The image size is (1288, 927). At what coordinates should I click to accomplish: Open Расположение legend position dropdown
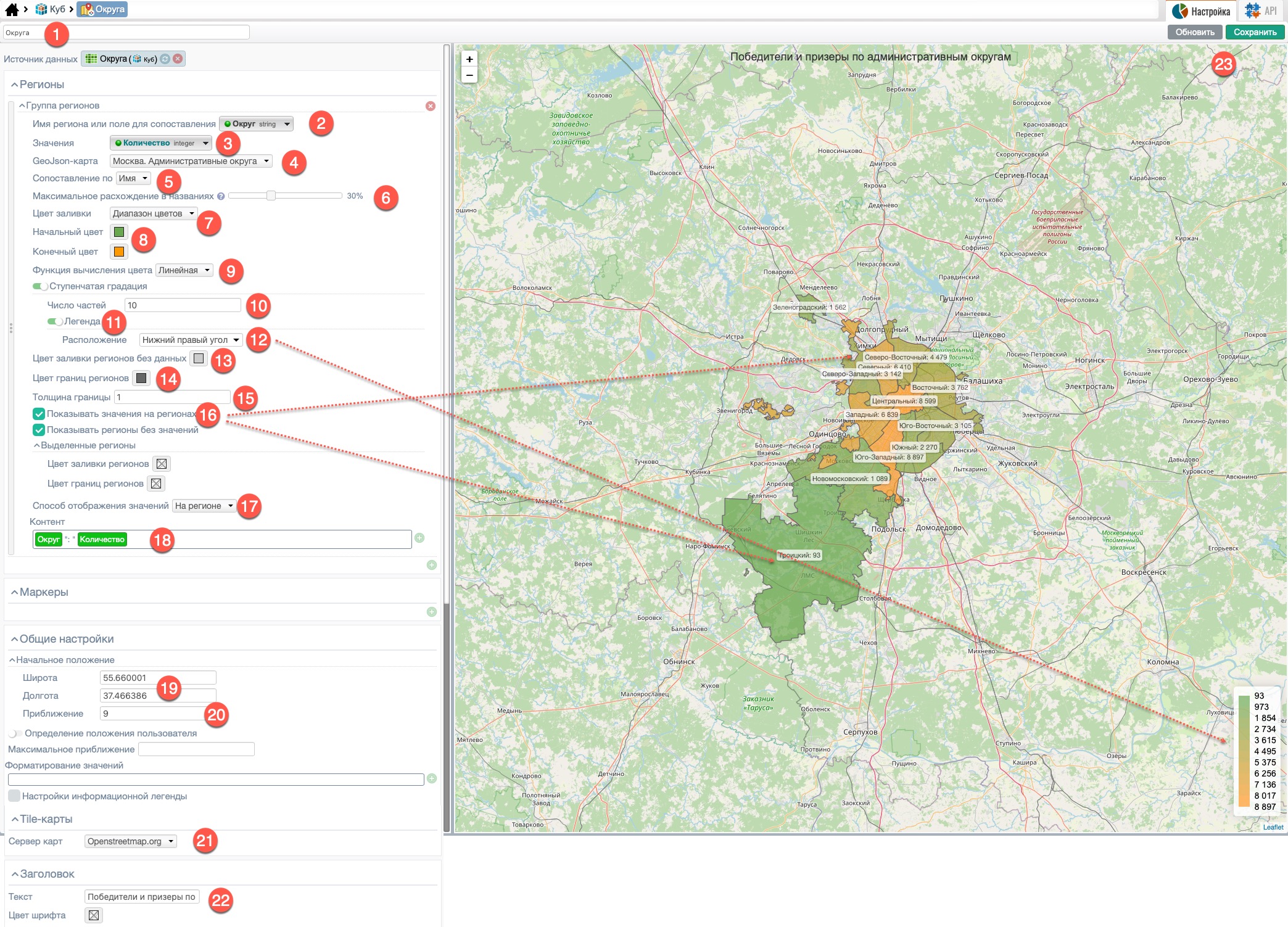click(191, 340)
